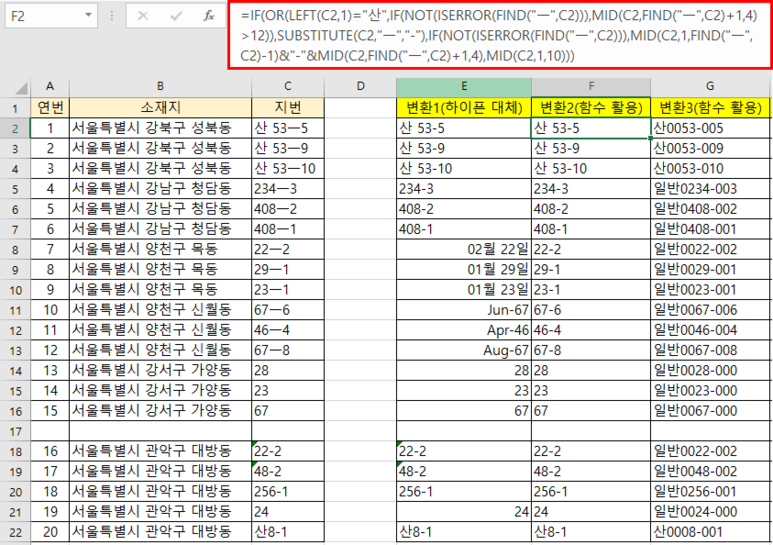Click the formula bar options dots

[112, 16]
